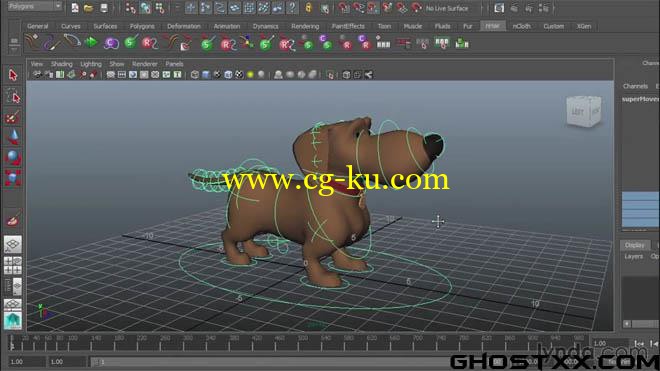Viewport: 660px width, 371px height.
Task: Activate the Scale tool in toolbox
Action: coord(13,177)
